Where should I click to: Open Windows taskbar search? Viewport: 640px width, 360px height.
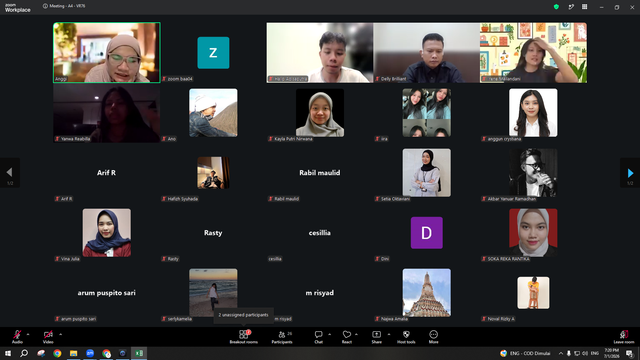click(24, 353)
